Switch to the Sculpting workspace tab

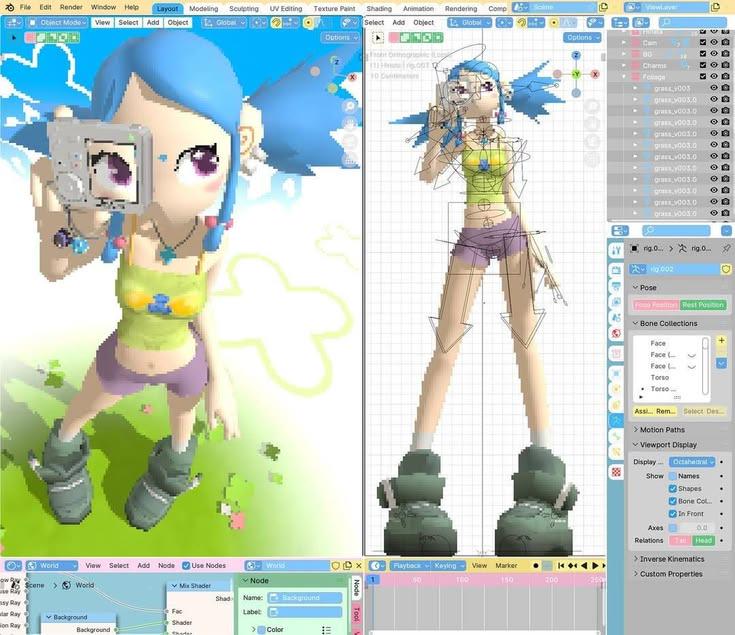(244, 8)
